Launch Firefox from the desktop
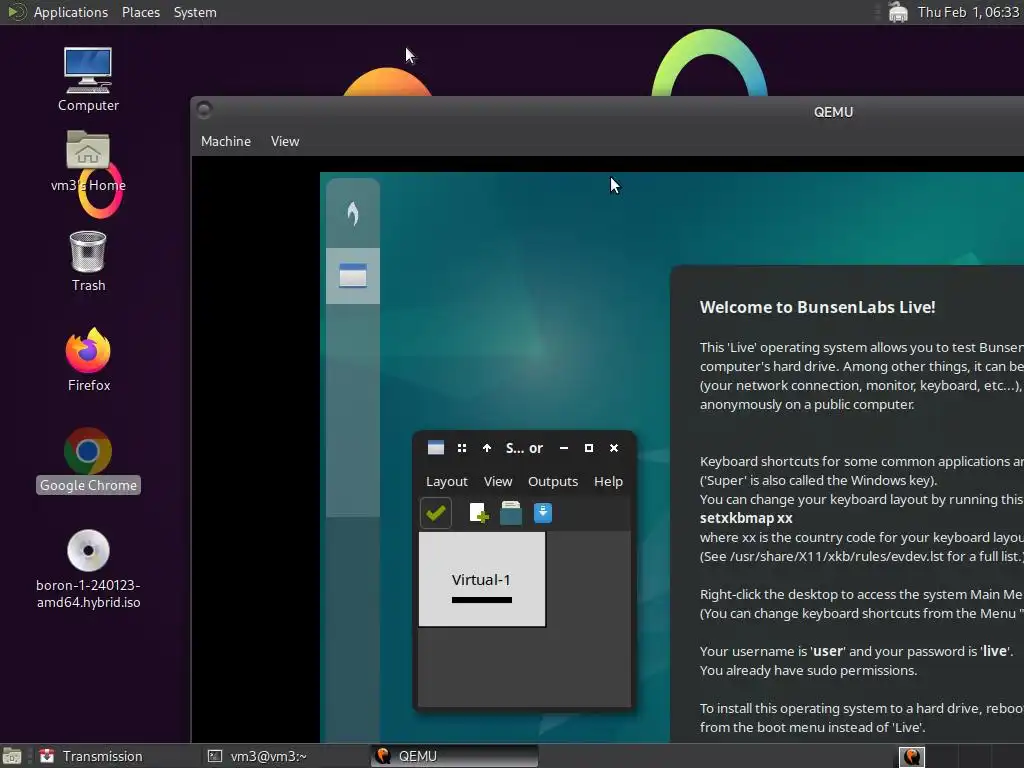Screen dimensions: 1024x768 [x=88, y=360]
